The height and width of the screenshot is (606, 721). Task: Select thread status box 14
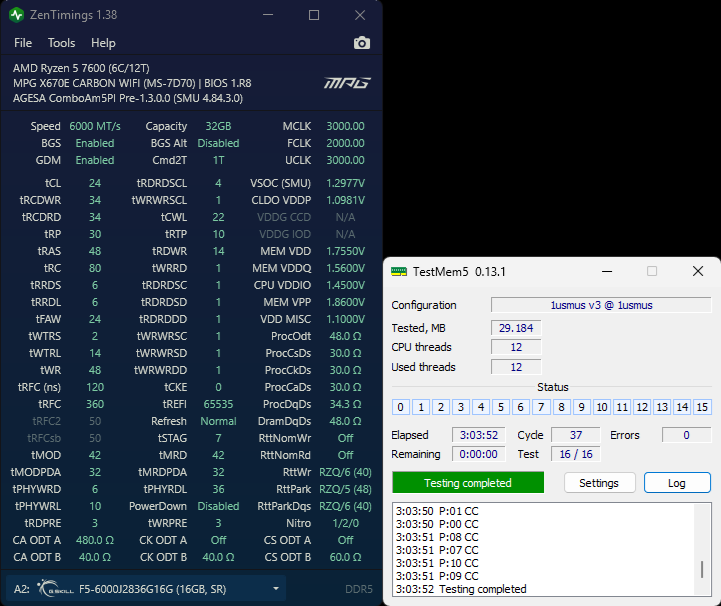click(682, 407)
